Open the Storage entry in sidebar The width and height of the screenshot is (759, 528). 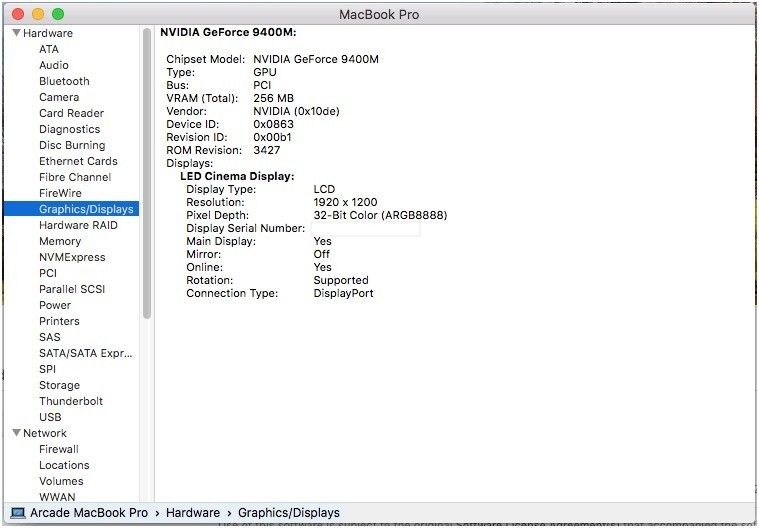pos(59,385)
